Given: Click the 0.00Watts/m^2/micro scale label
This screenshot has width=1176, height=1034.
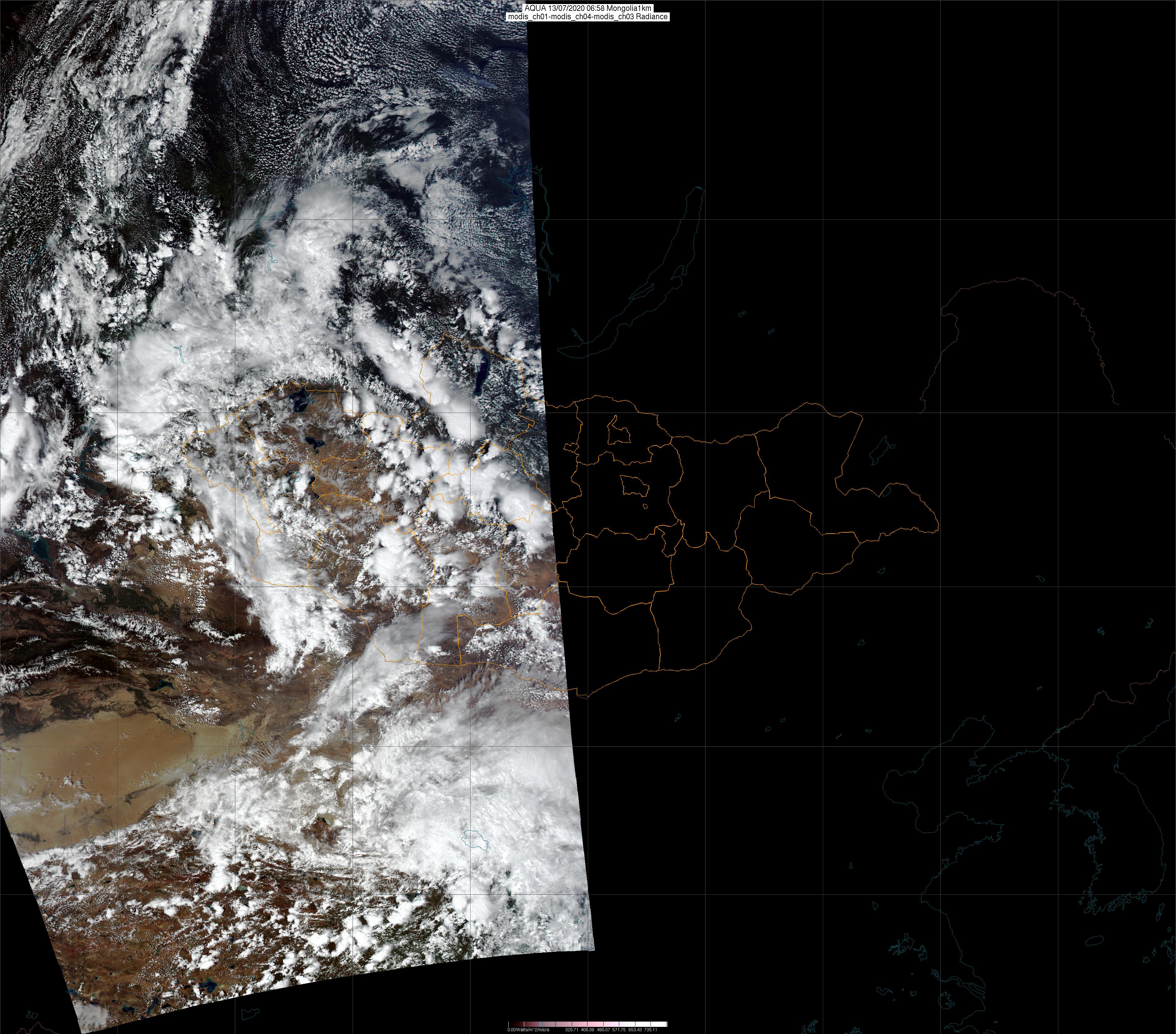Looking at the screenshot, I should coord(528,1030).
